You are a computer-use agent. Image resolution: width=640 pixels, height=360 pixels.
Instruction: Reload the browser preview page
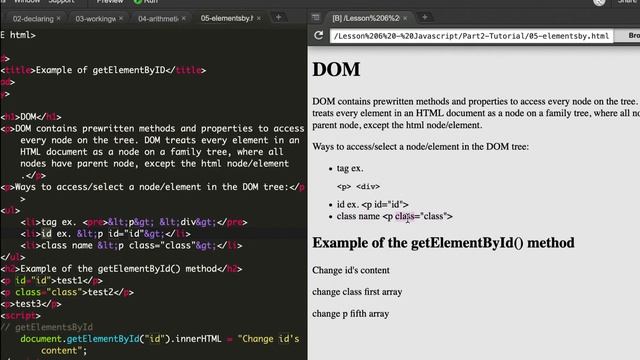click(x=318, y=36)
